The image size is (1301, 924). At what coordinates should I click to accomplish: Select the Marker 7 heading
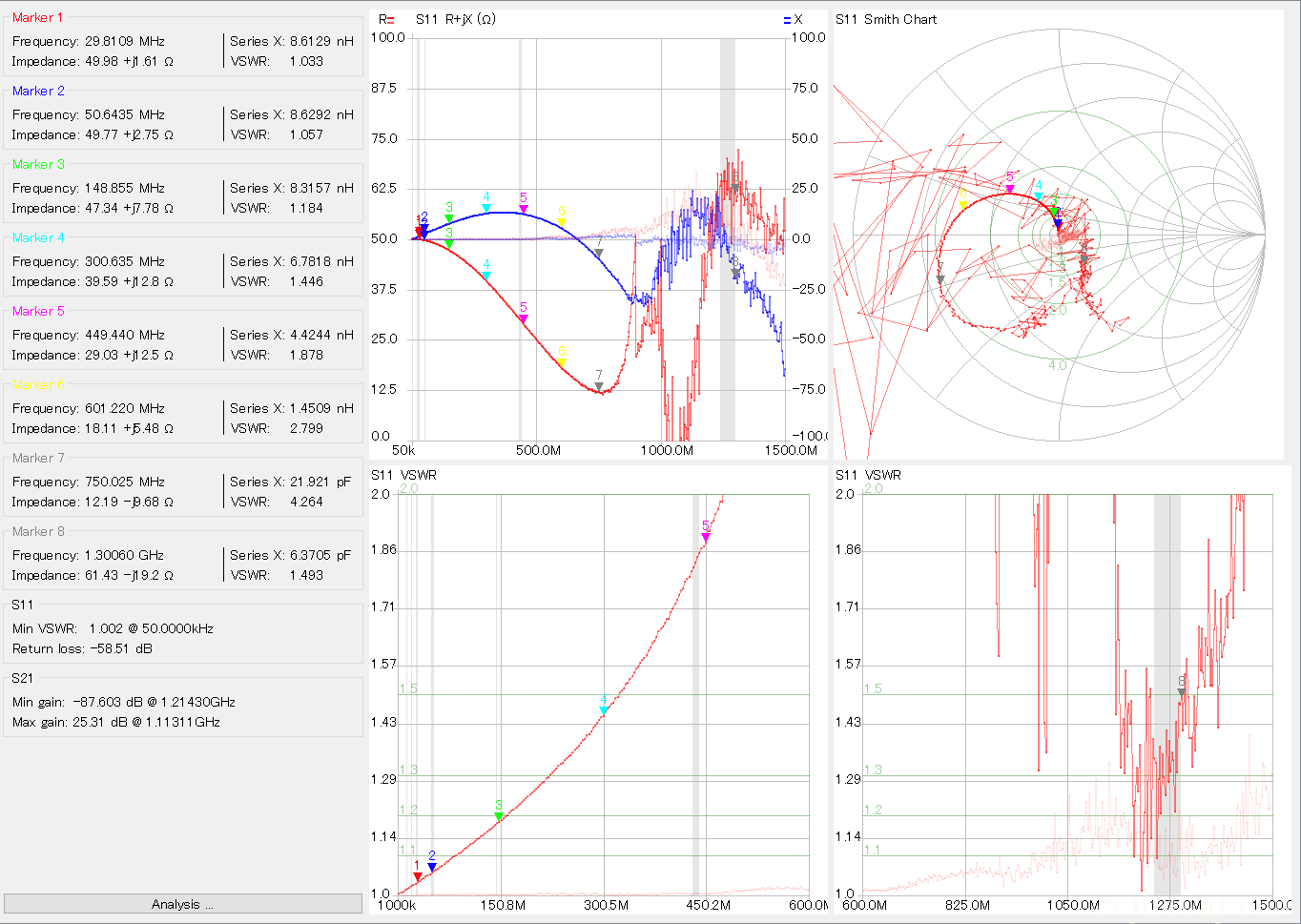point(38,458)
